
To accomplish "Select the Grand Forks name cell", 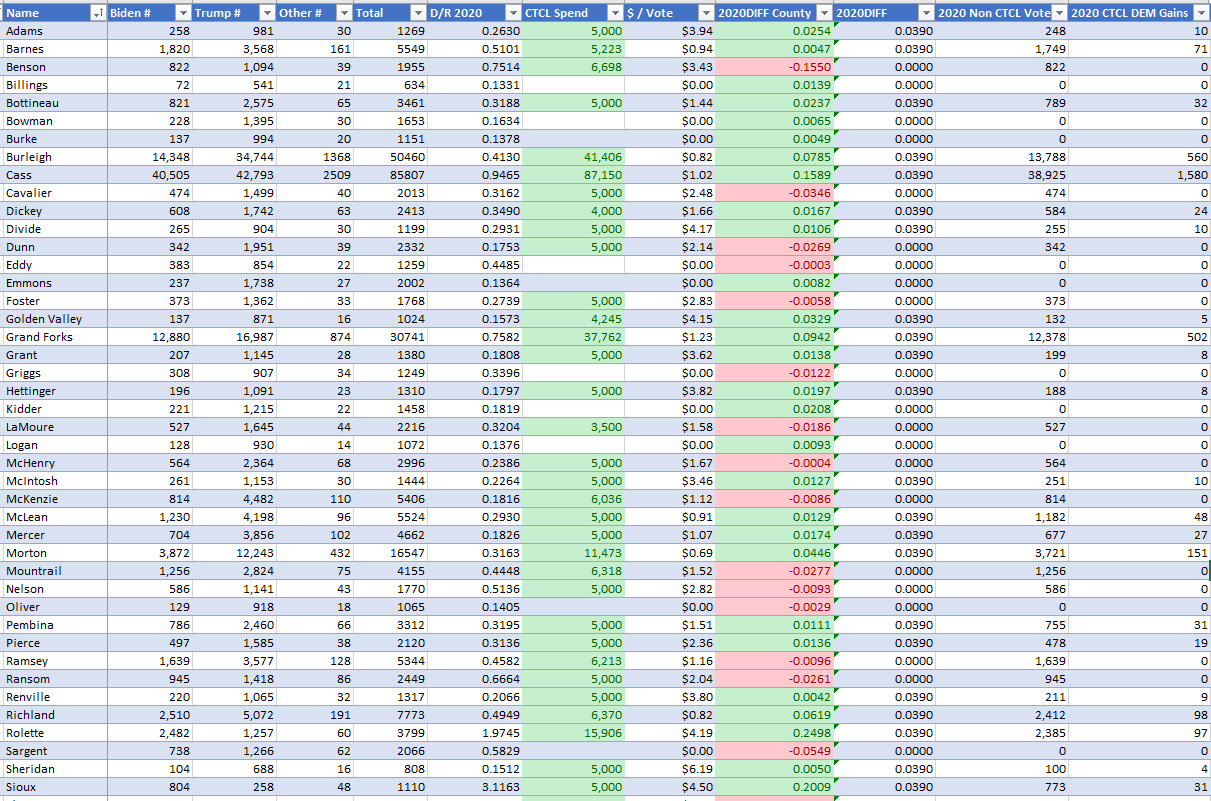I will click(54, 337).
